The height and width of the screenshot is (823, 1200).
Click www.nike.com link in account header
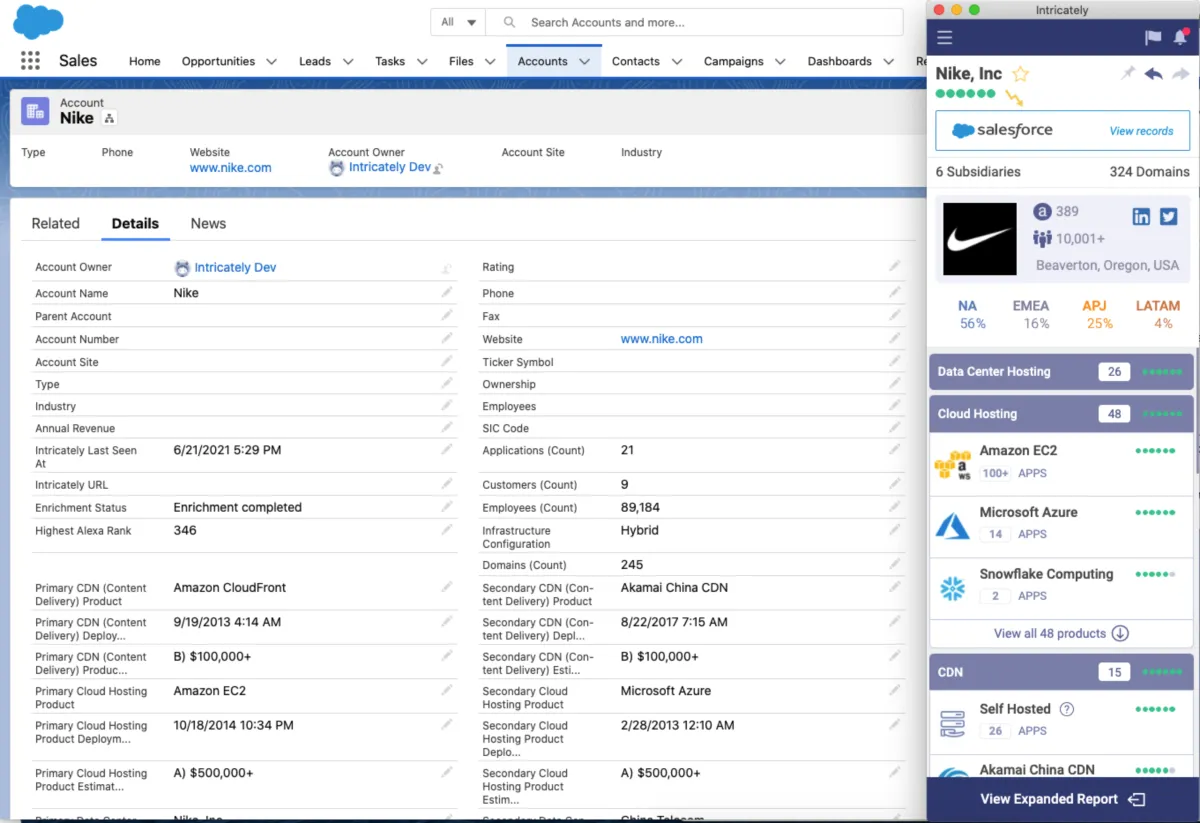point(230,168)
